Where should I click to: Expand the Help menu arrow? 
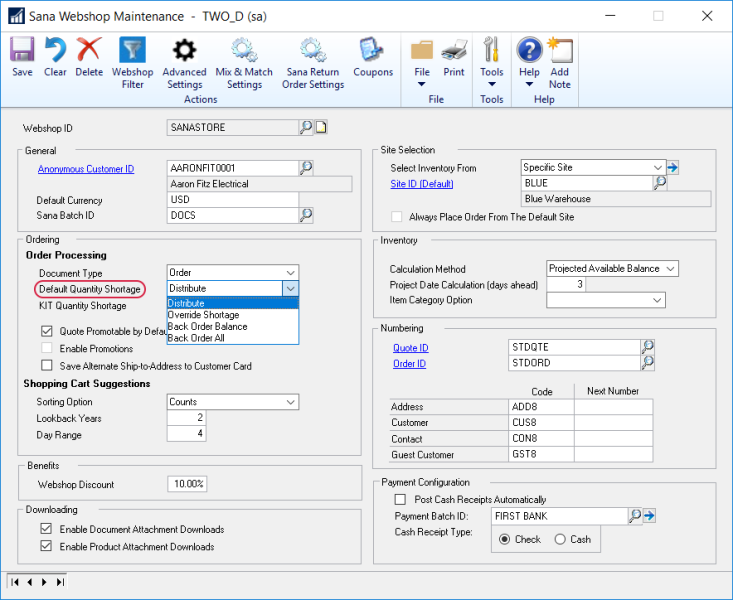pyautogui.click(x=529, y=84)
